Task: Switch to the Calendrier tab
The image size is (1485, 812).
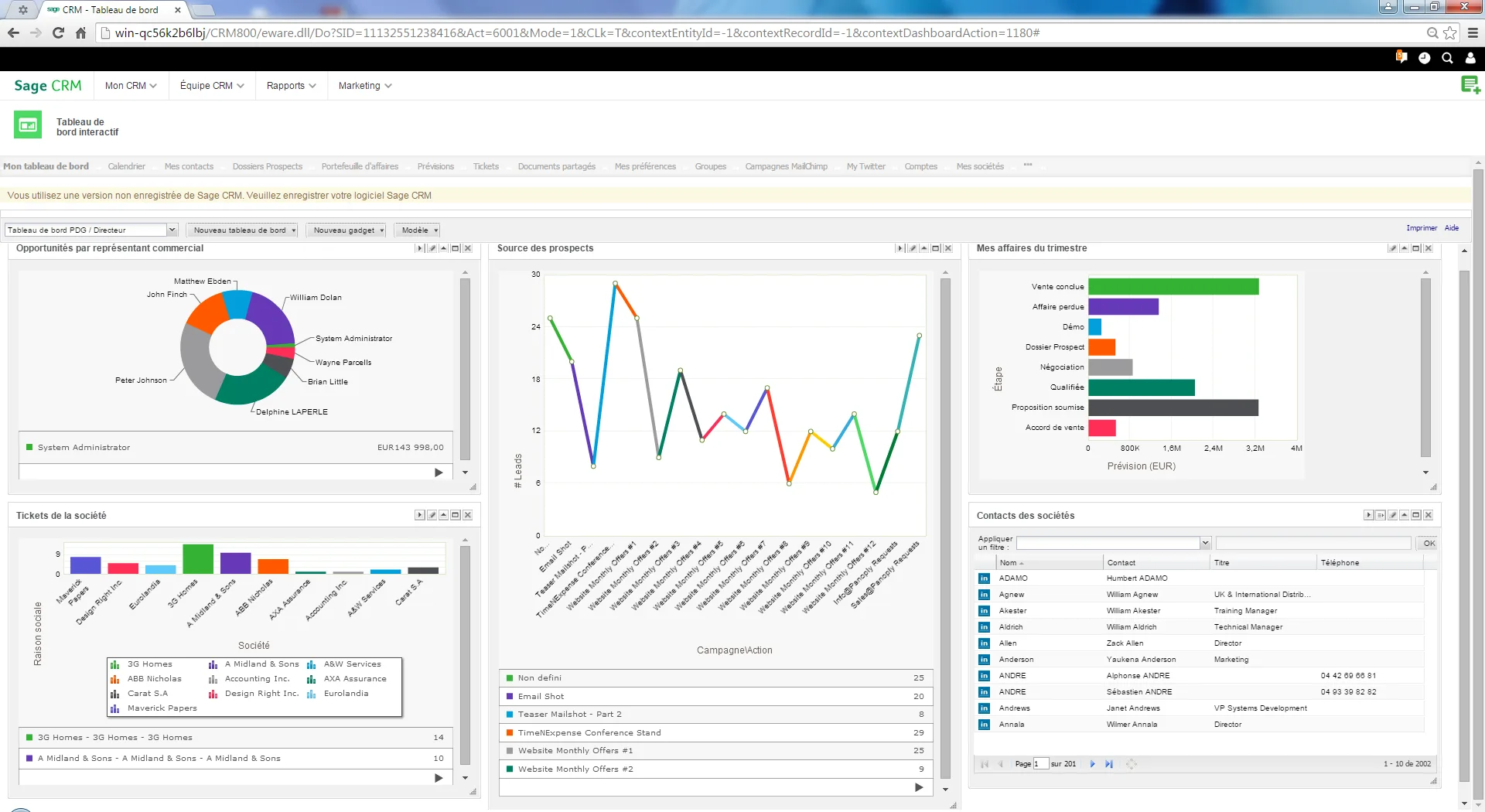Action: pos(126,166)
